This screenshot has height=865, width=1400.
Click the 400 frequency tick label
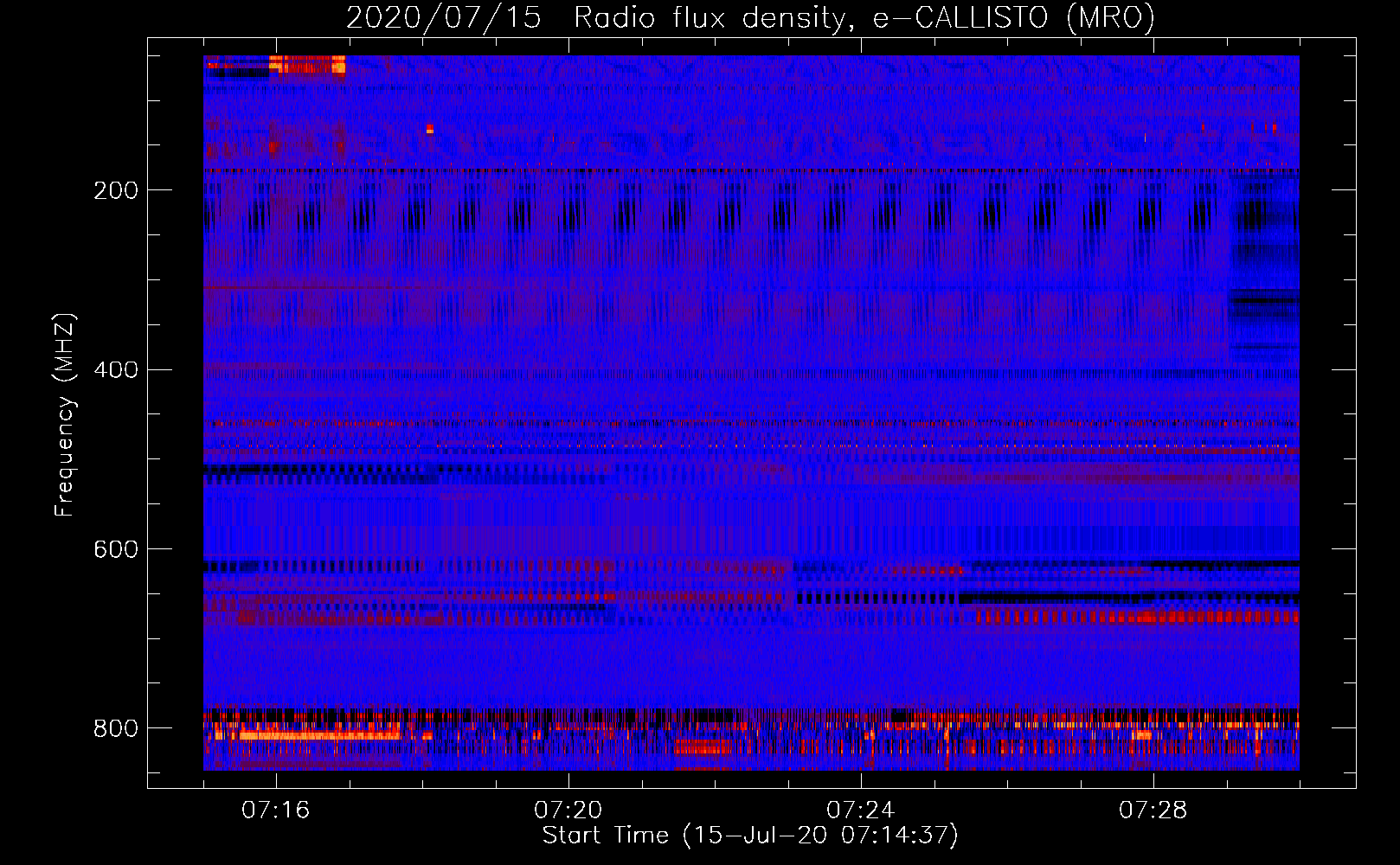116,369
